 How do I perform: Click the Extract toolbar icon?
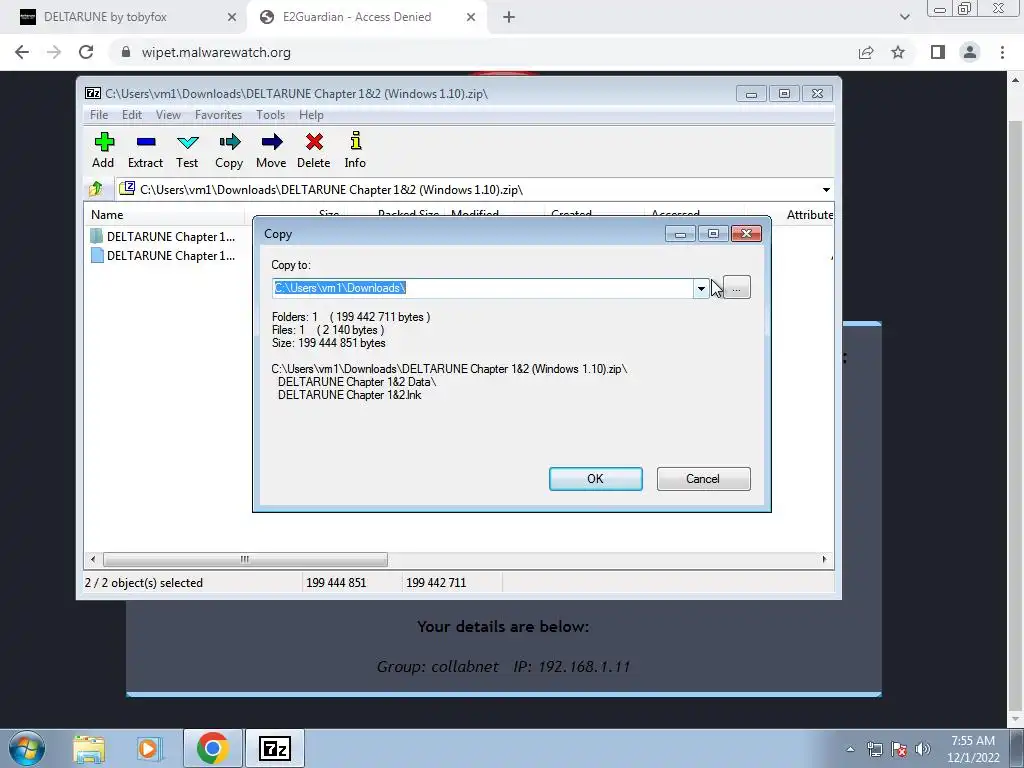(145, 150)
